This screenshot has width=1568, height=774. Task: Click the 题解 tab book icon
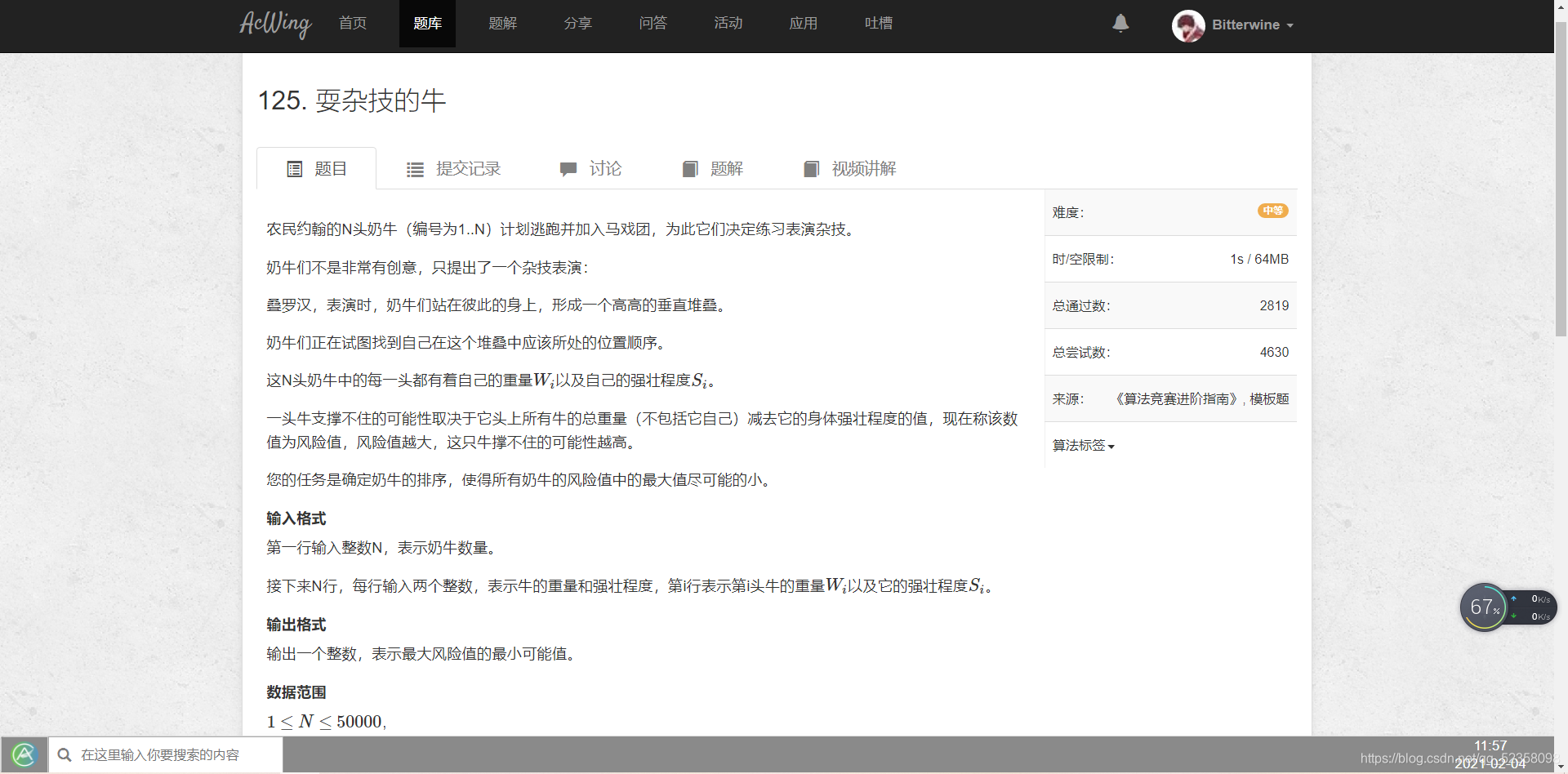[690, 169]
